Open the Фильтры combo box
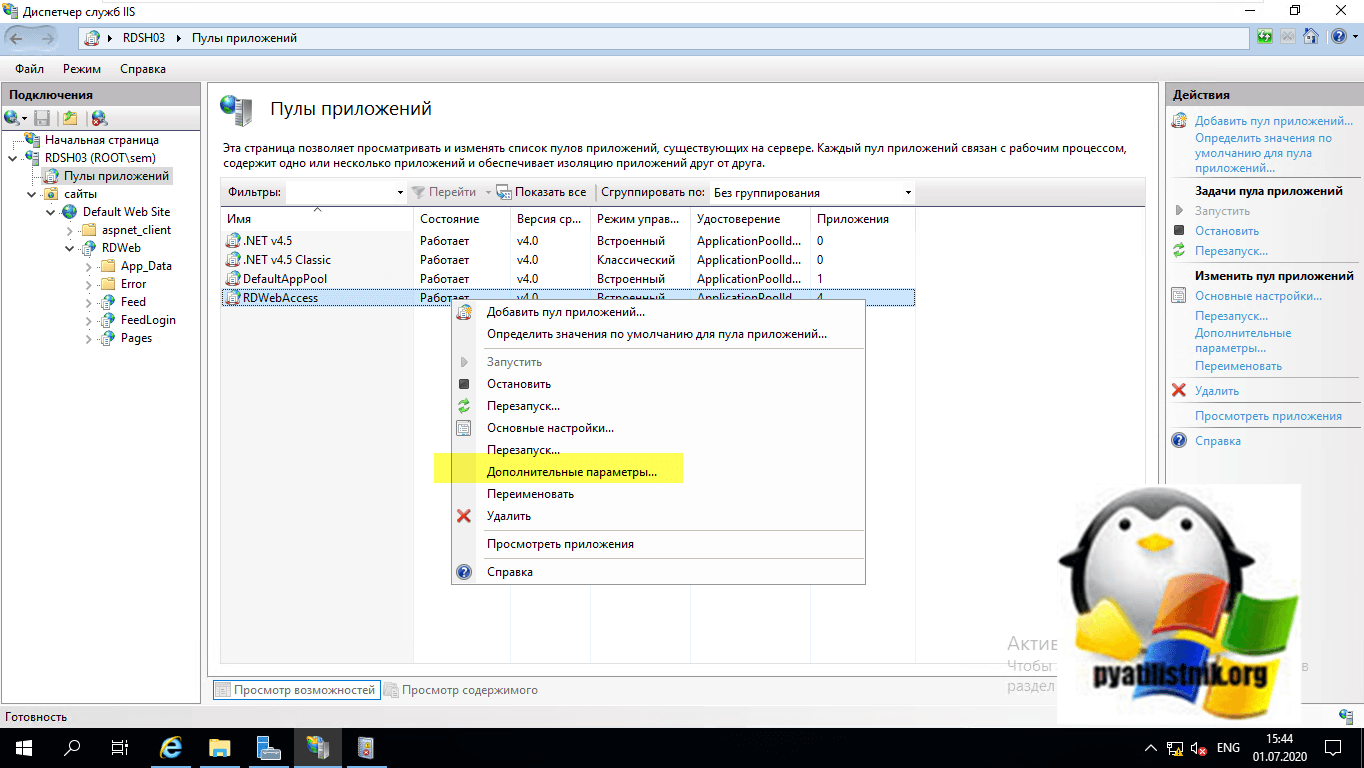Viewport: 1364px width, 768px height. (x=346, y=192)
